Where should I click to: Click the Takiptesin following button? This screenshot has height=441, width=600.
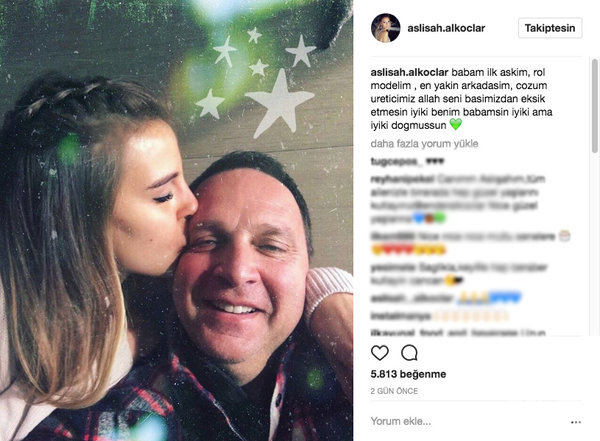550,28
